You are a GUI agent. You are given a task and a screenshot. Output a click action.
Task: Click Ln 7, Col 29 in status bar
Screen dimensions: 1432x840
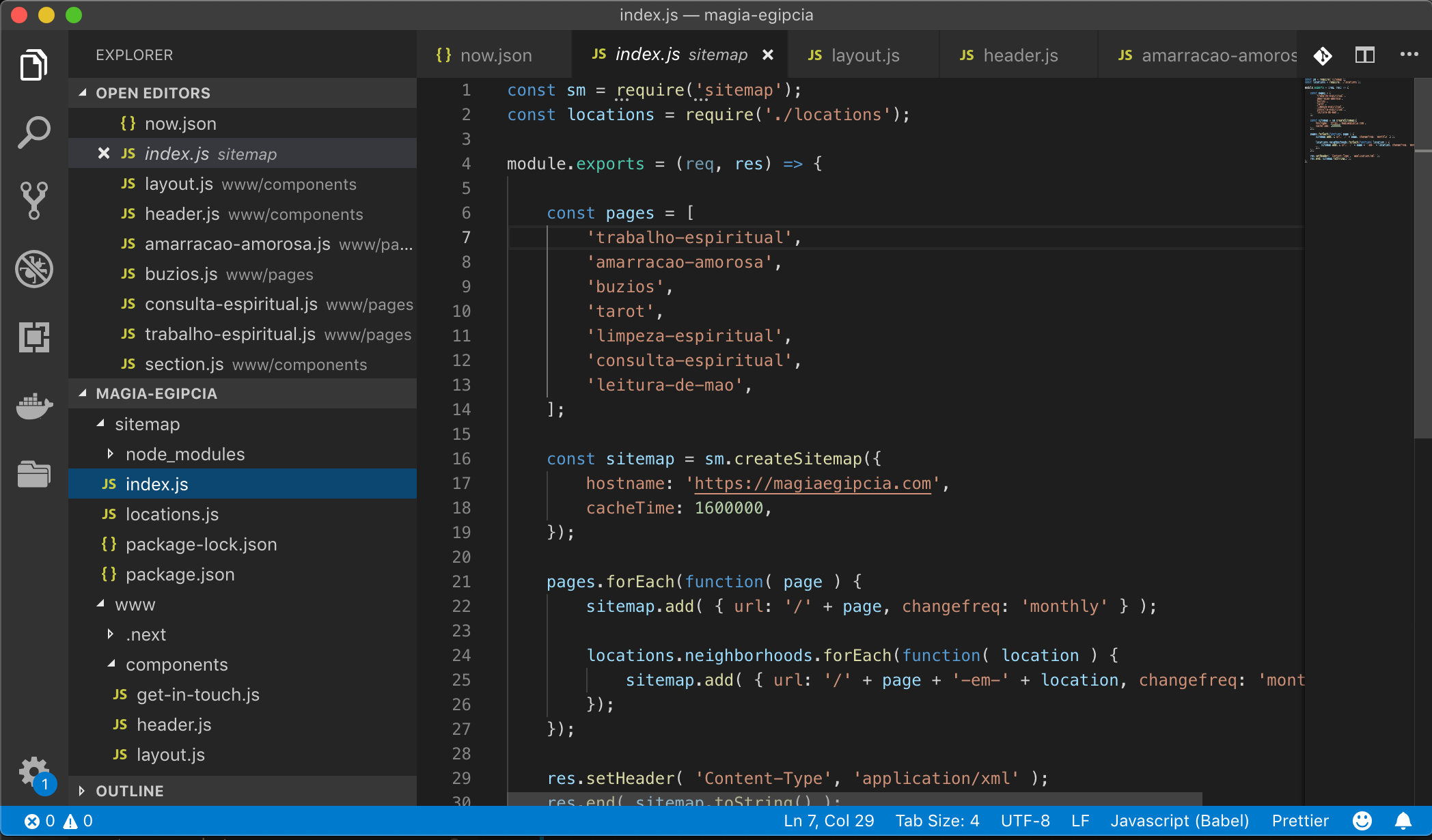(829, 821)
